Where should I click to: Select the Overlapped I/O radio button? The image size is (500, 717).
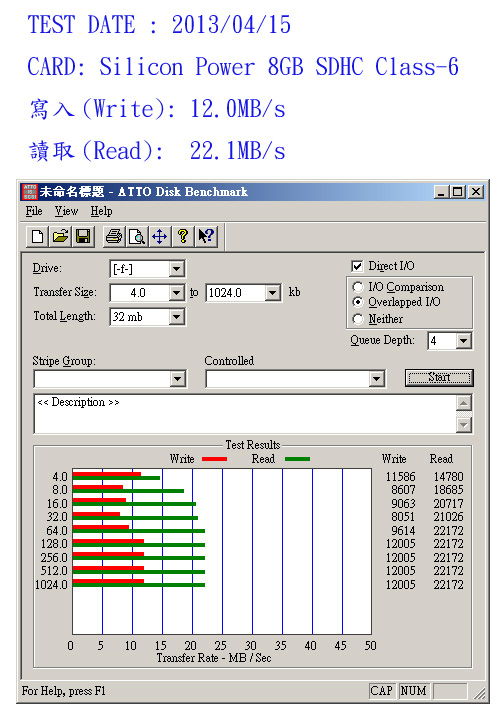(x=358, y=302)
